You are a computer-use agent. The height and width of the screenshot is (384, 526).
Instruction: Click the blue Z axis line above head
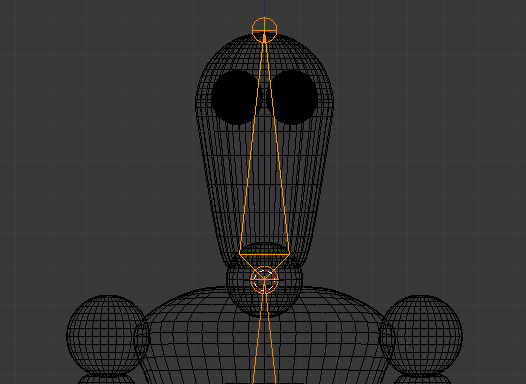pos(264,8)
